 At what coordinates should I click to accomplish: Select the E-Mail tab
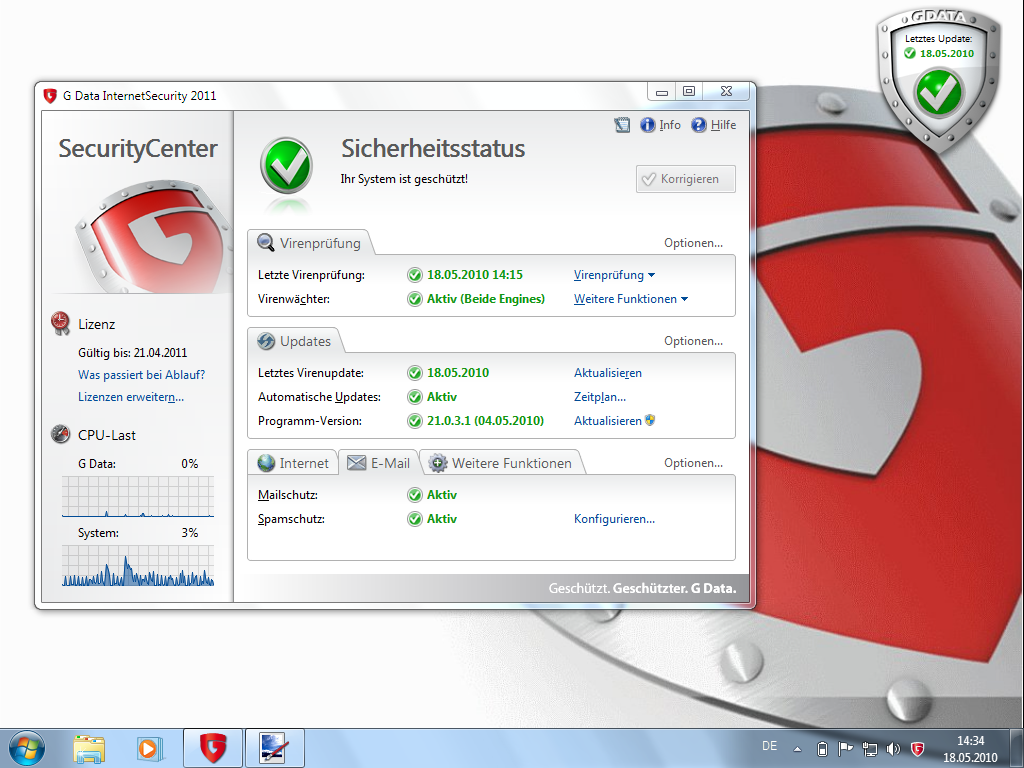[x=379, y=463]
